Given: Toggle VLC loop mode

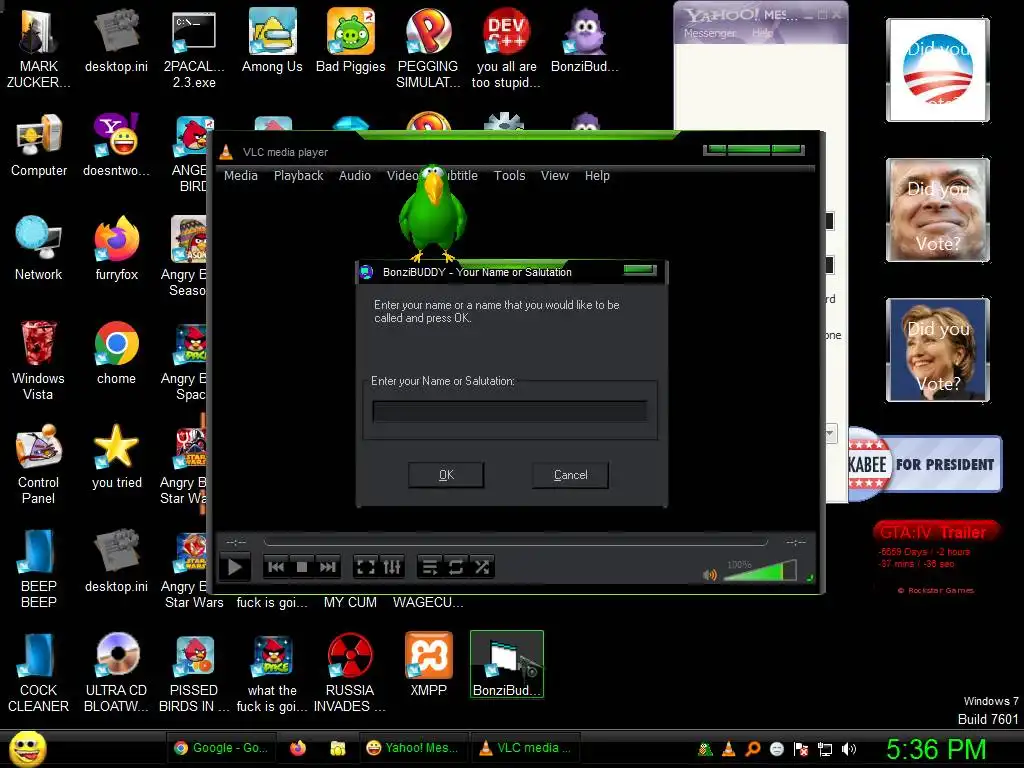Looking at the screenshot, I should [456, 567].
